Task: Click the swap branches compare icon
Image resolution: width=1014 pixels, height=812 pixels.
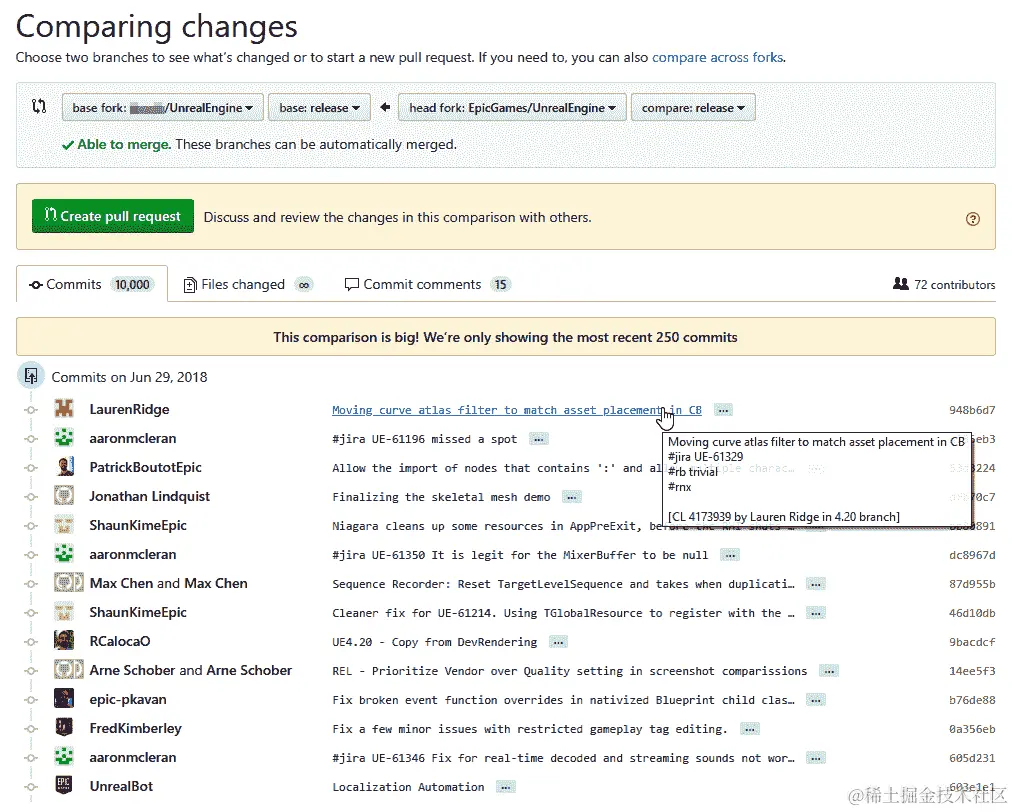Action: pos(39,107)
